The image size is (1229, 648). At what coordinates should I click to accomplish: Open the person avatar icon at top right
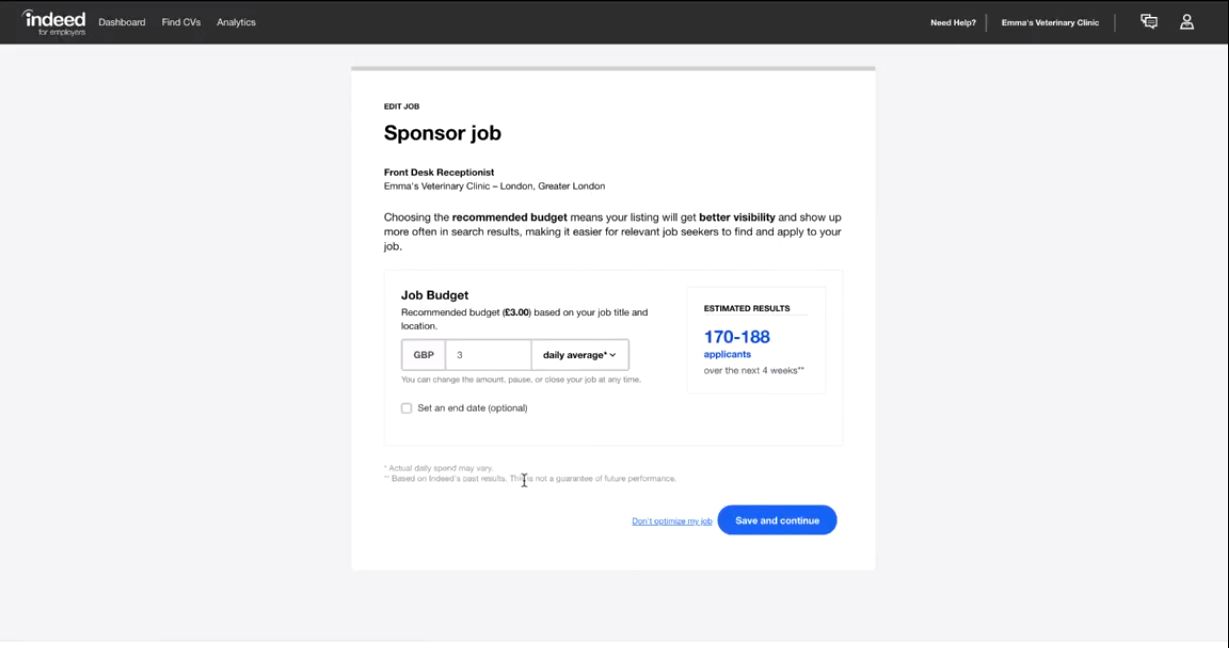pyautogui.click(x=1186, y=21)
